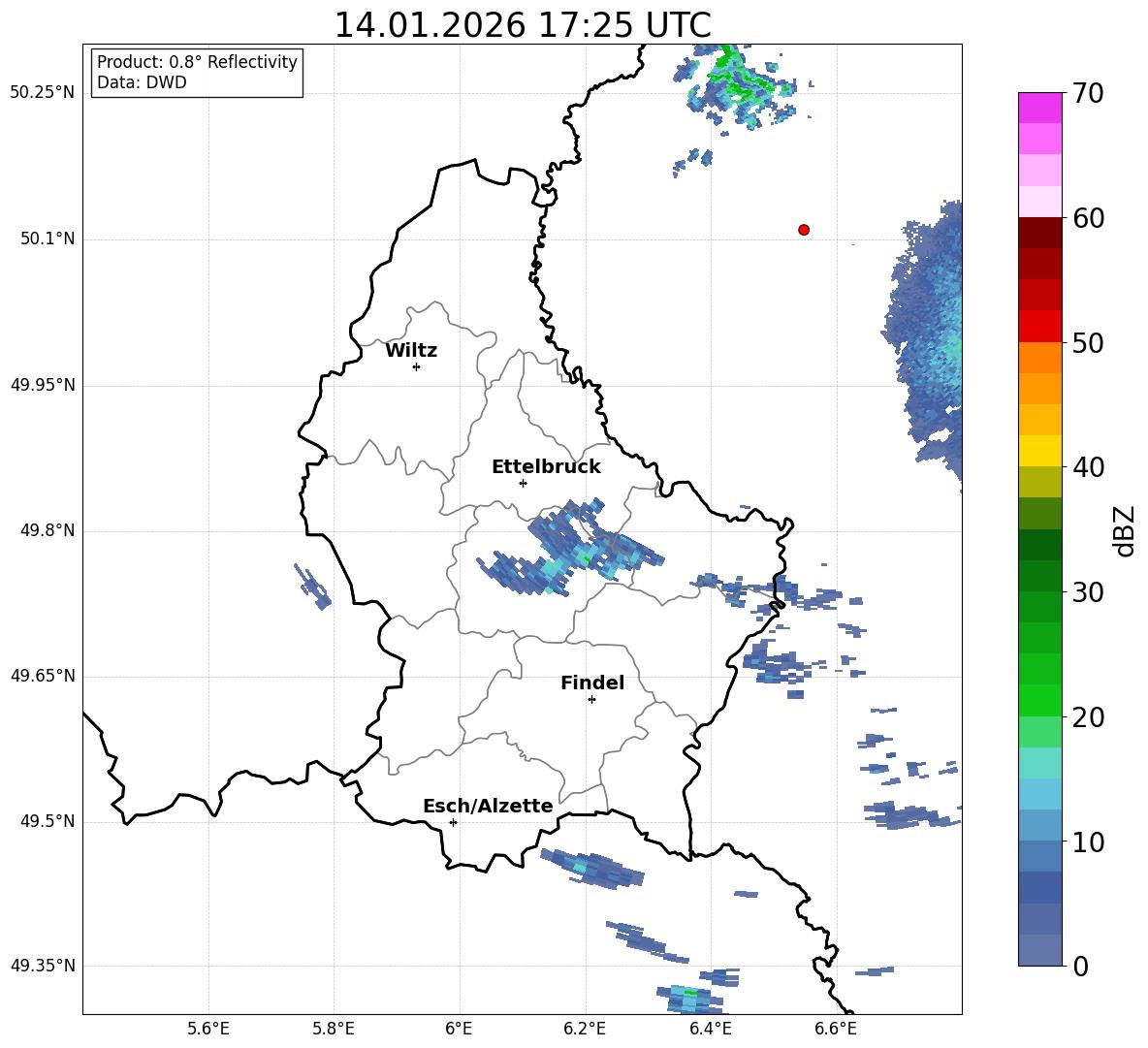This screenshot has width=1148, height=1048.
Task: Click the 49.5°N latitude label
Action: pyautogui.click(x=48, y=822)
